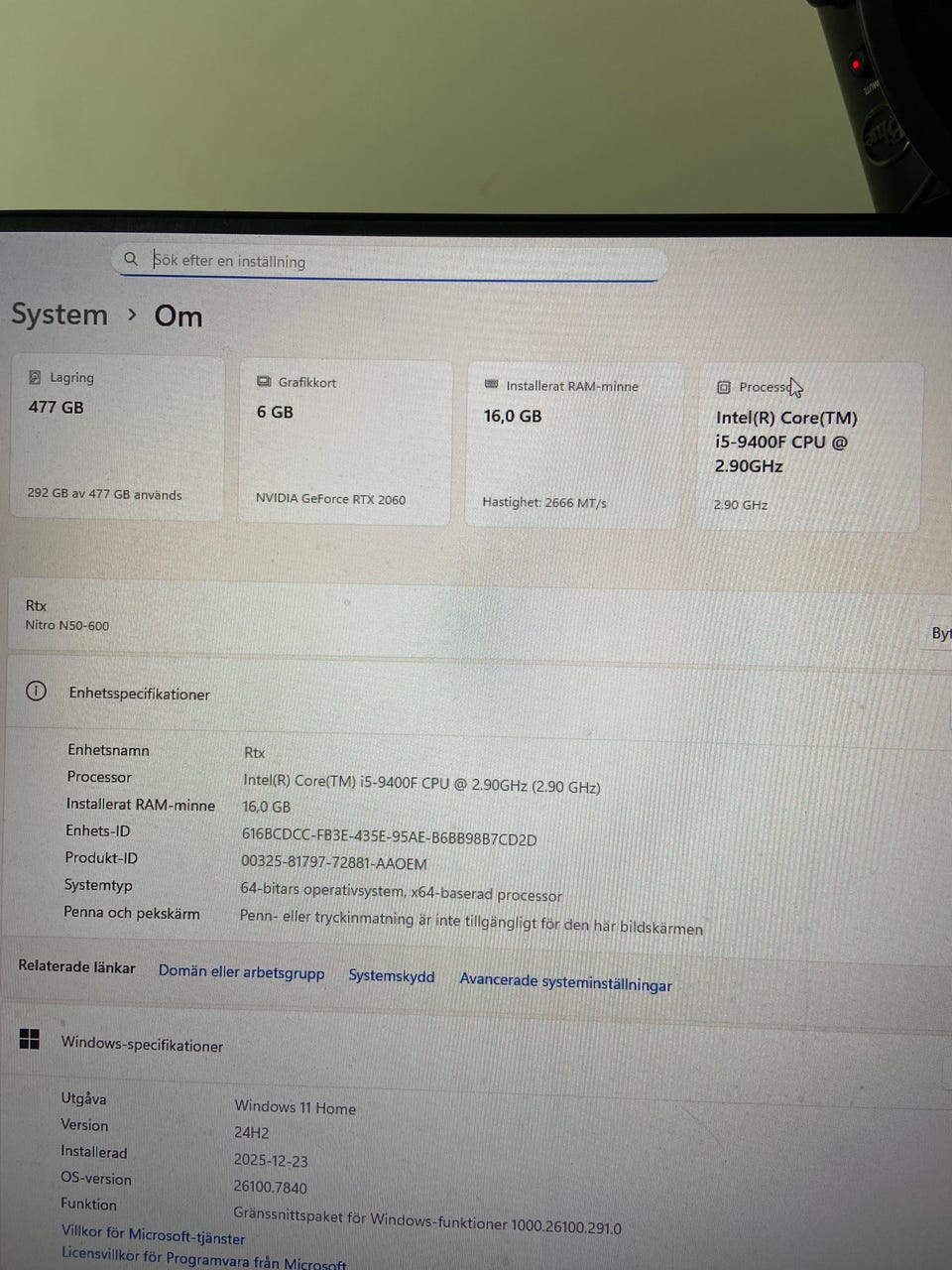Click the breadcrumb chevron after System
The image size is (952, 1270).
coord(132,316)
